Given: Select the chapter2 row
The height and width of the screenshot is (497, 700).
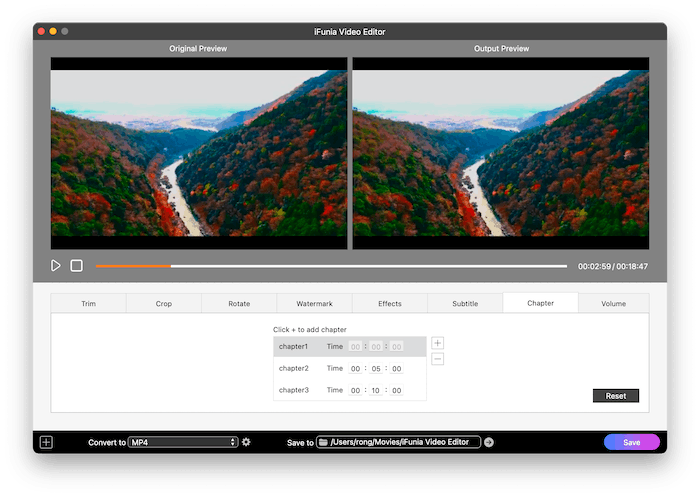Looking at the screenshot, I should (x=294, y=368).
